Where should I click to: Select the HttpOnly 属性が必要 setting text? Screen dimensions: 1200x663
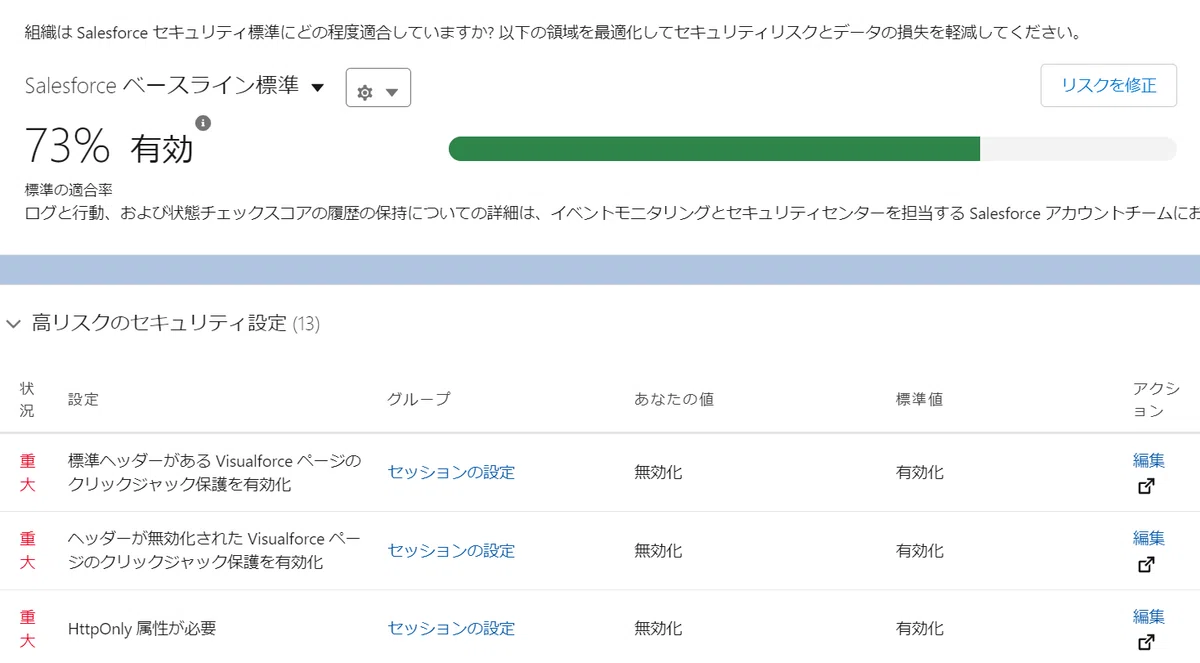tap(142, 628)
